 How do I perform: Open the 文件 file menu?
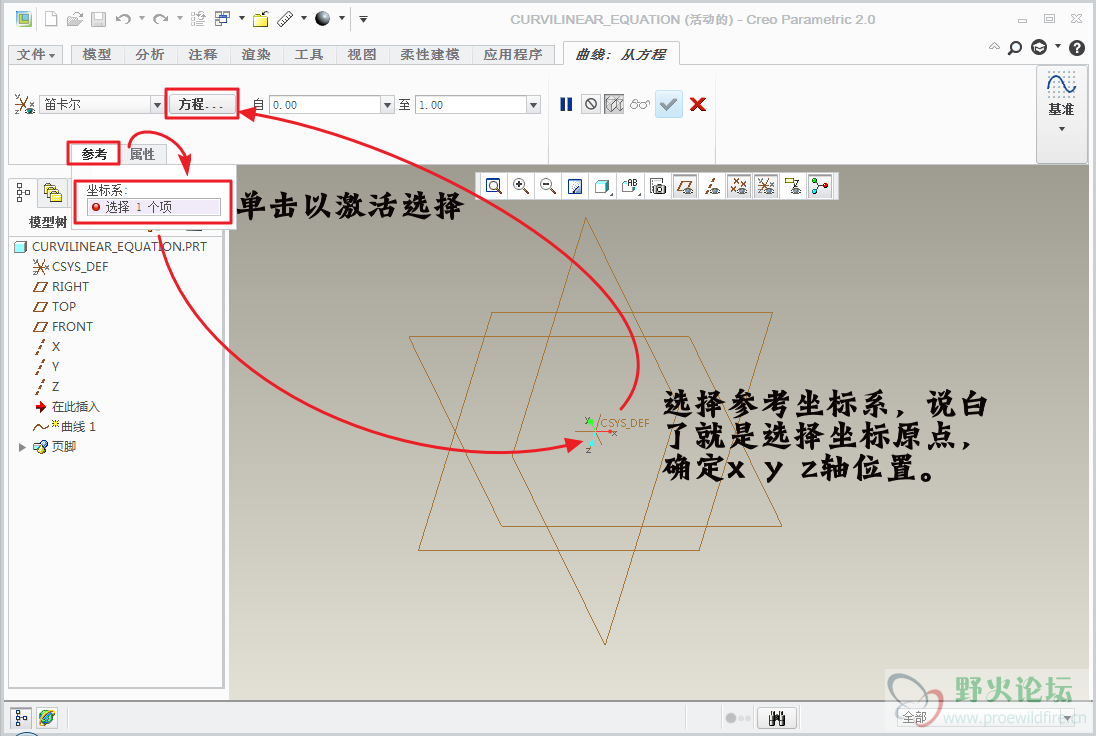click(x=37, y=55)
